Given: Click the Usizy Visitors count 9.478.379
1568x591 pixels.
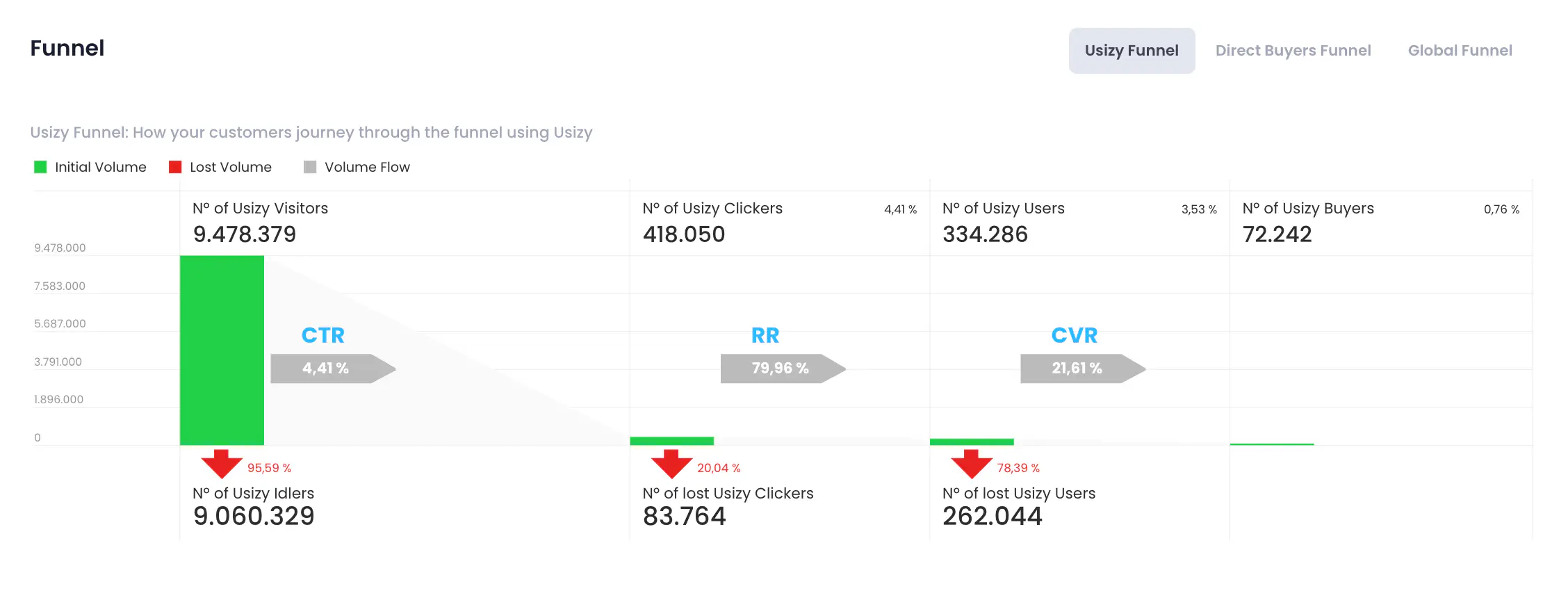Looking at the screenshot, I should [245, 234].
